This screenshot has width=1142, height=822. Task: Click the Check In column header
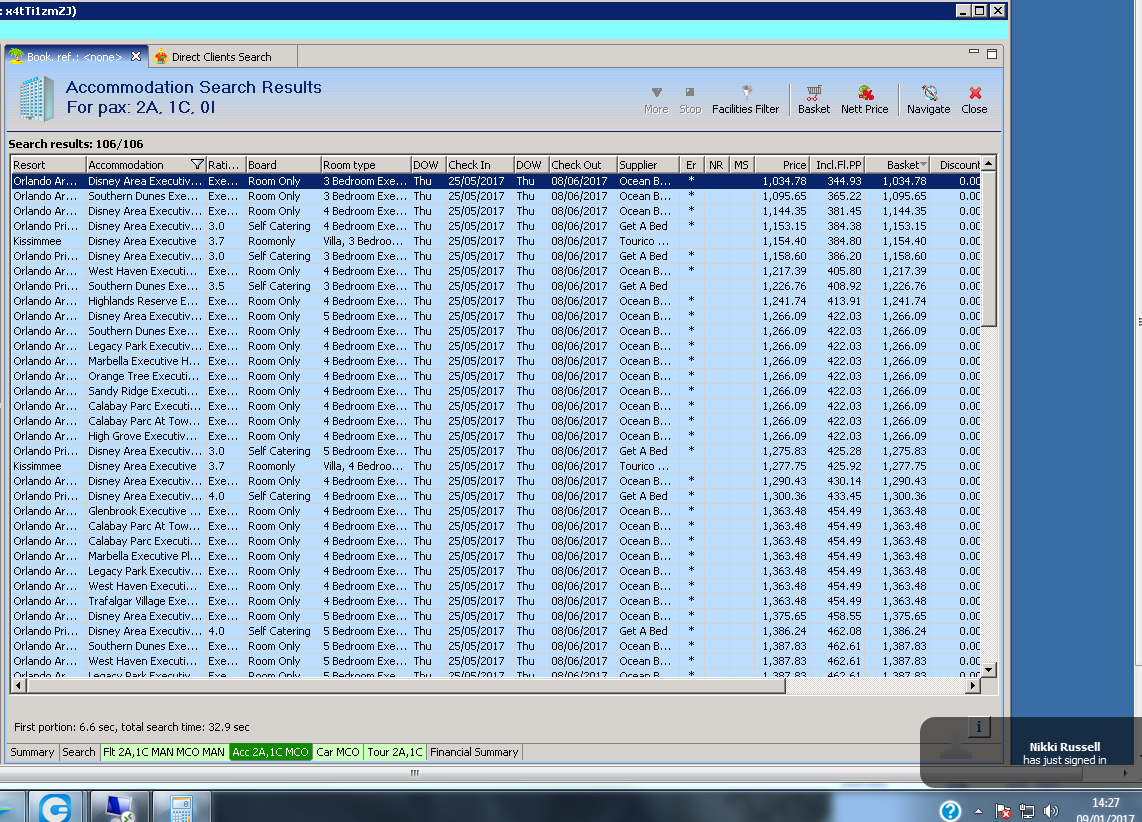[x=478, y=165]
